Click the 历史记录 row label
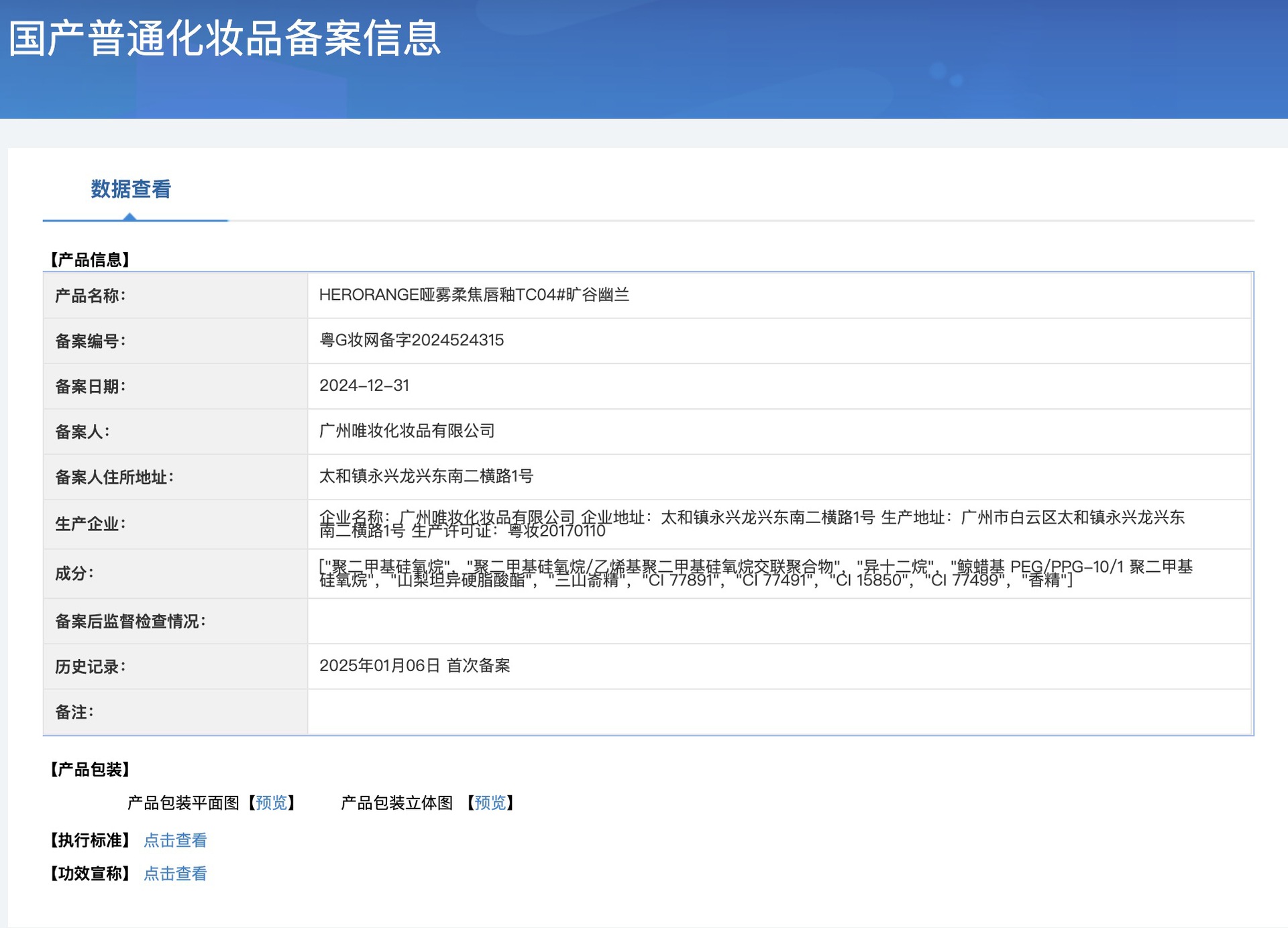This screenshot has width=1288, height=928. 91,667
